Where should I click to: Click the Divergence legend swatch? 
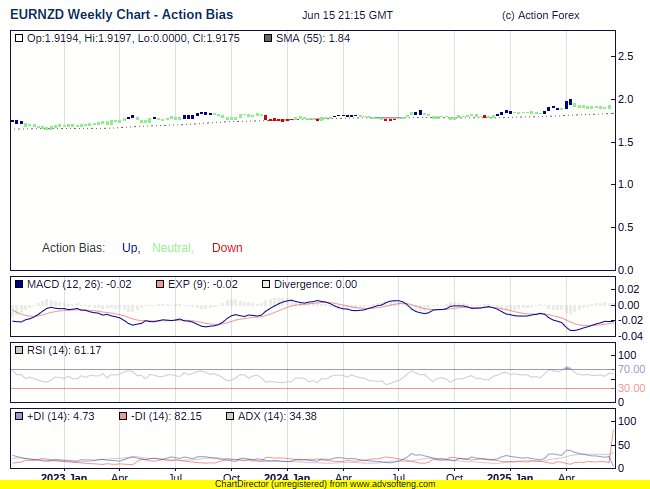coord(265,285)
